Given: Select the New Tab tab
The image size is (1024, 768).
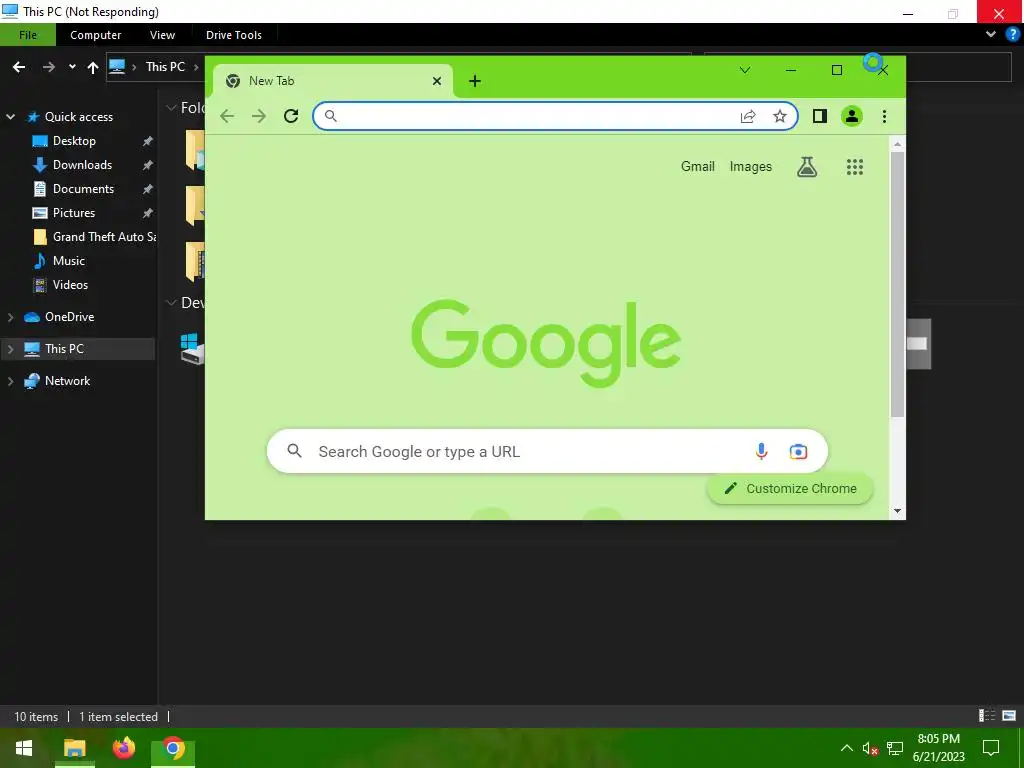Looking at the screenshot, I should pyautogui.click(x=332, y=81).
